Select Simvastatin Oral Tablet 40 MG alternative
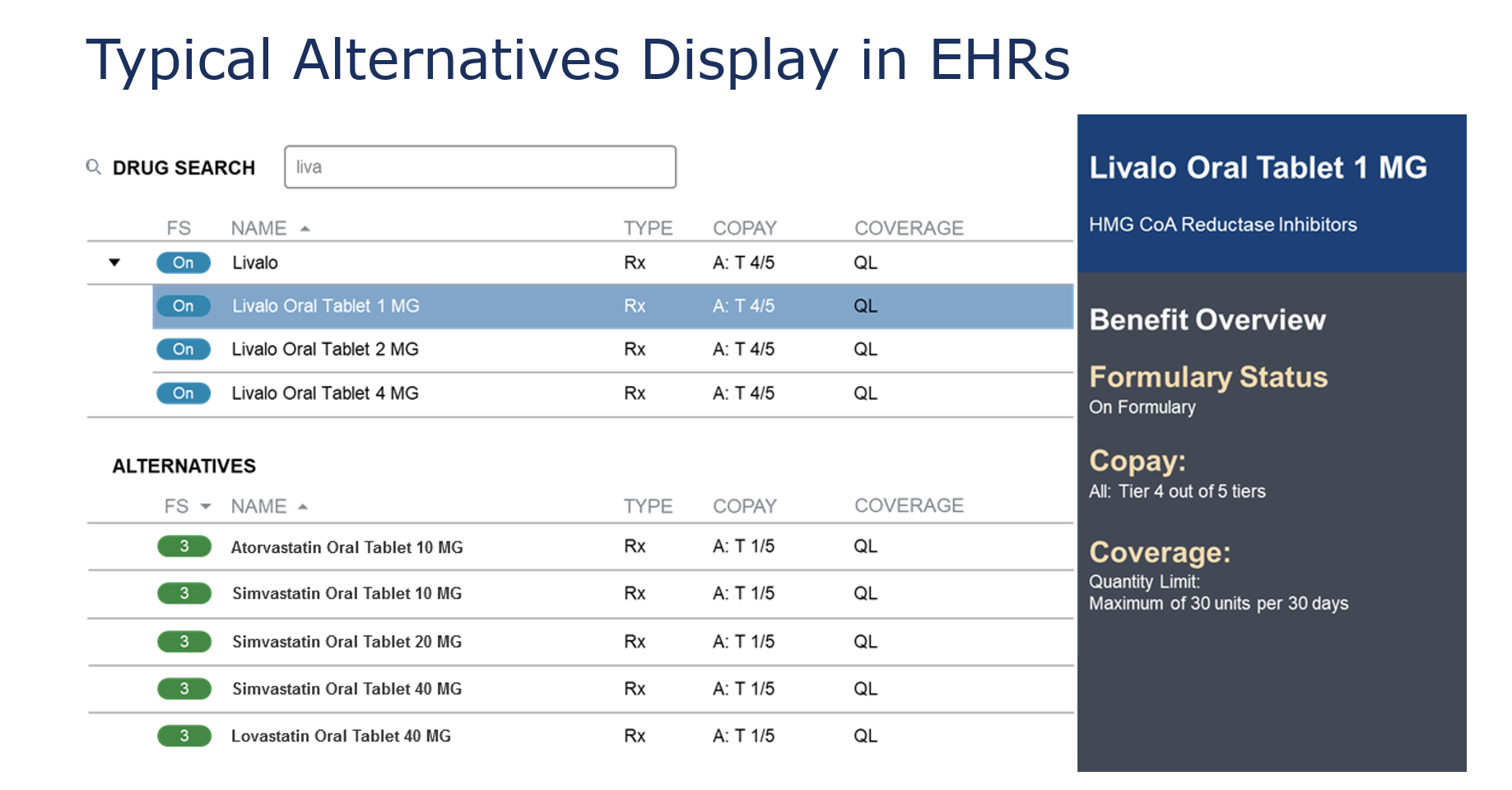This screenshot has height=790, width=1512. pos(347,689)
